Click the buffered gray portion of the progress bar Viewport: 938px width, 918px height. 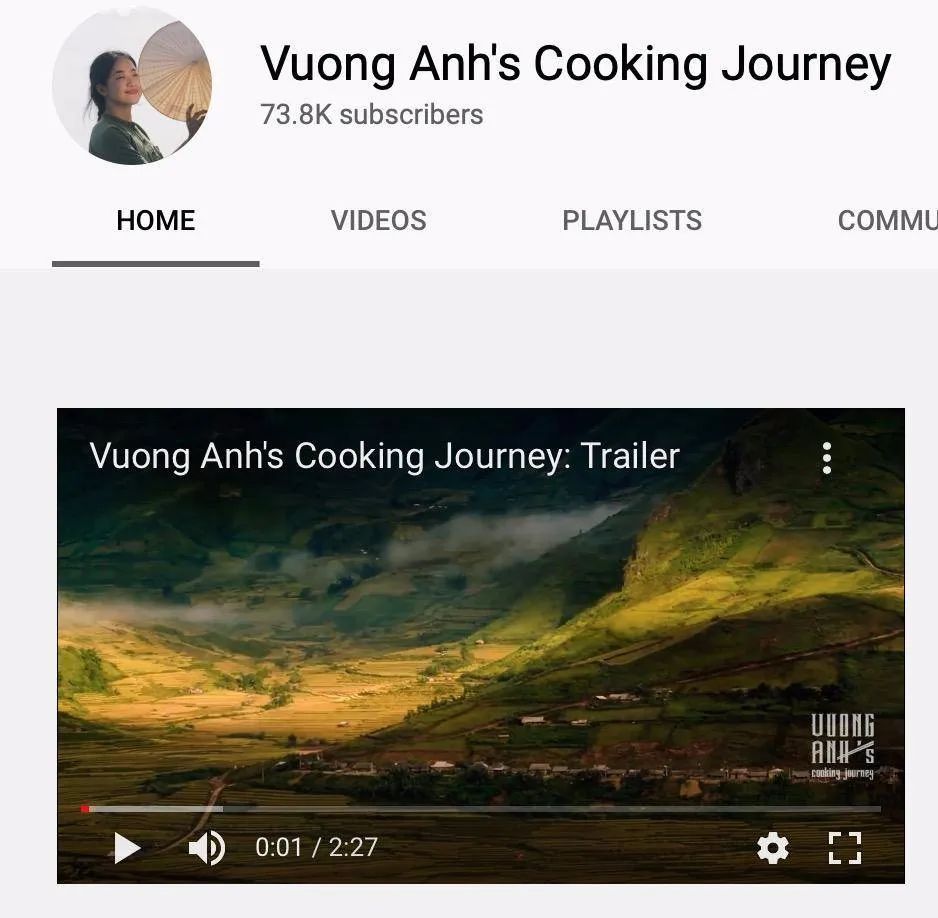tap(156, 809)
